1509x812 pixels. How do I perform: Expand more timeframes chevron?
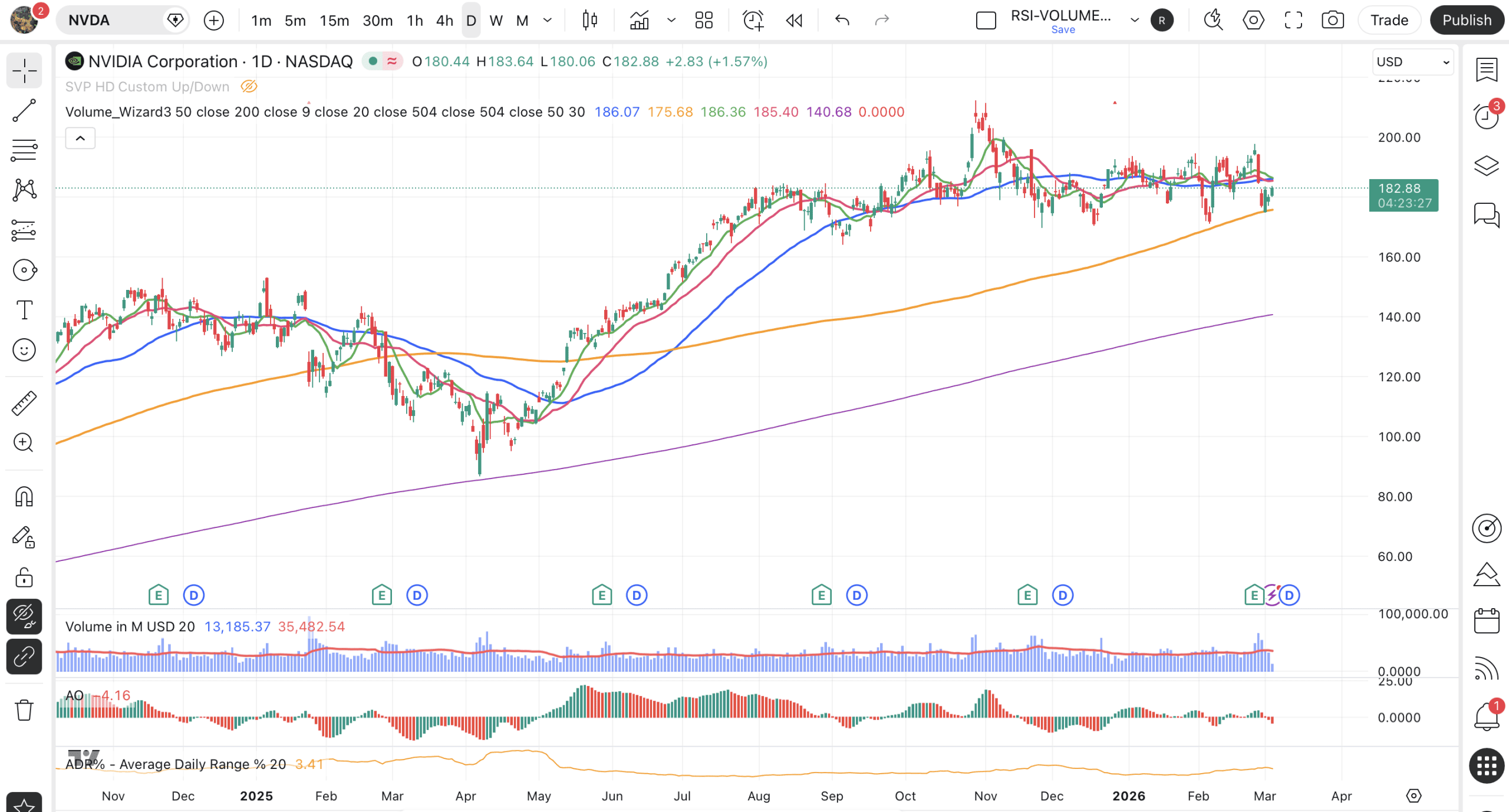pyautogui.click(x=548, y=21)
